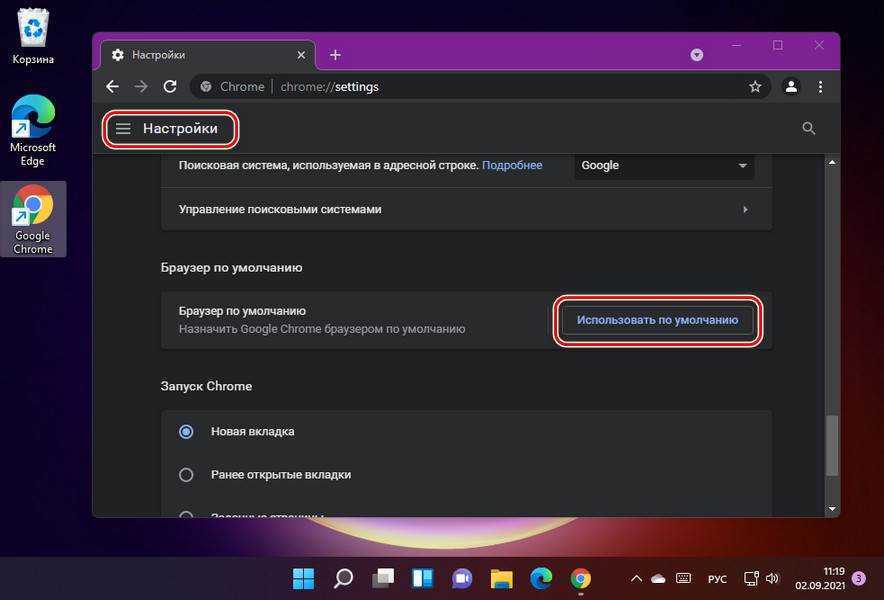Image resolution: width=884 pixels, height=600 pixels.
Task: Bookmark this page with the star icon
Action: coord(755,87)
